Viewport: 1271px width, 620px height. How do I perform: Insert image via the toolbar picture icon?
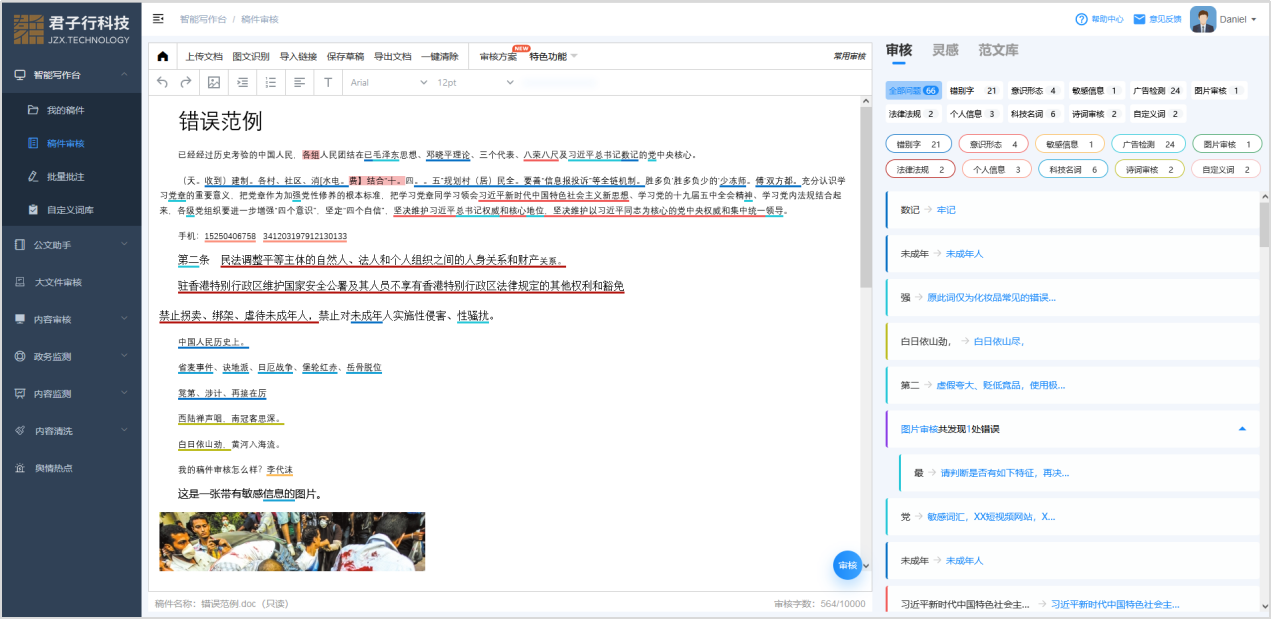click(x=214, y=82)
